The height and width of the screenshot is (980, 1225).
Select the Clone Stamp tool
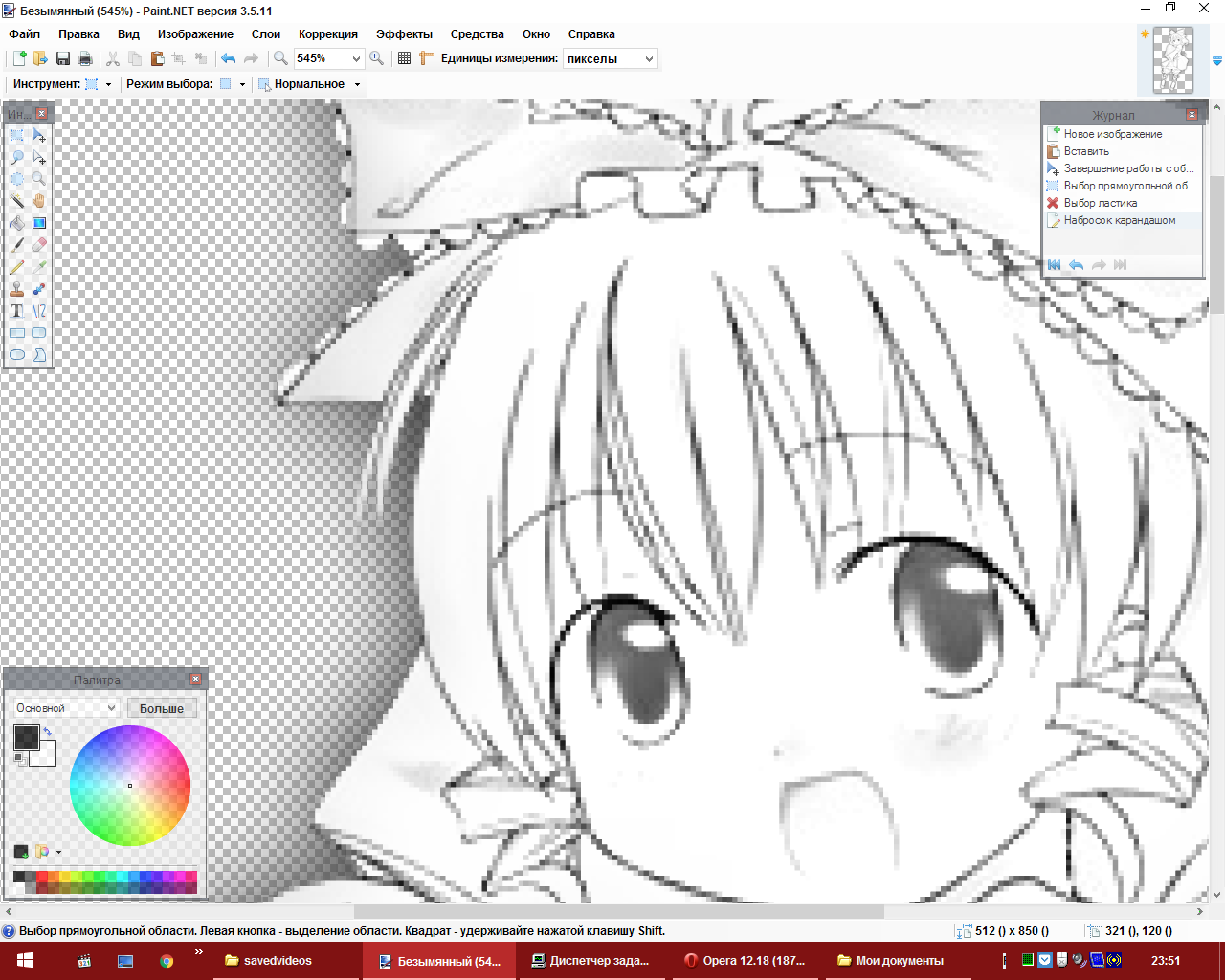17,289
